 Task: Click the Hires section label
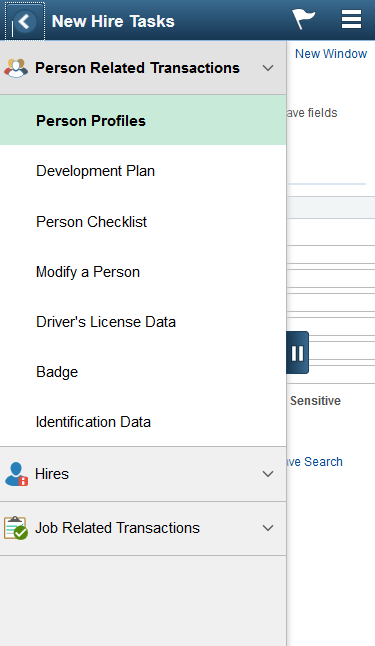pos(52,474)
